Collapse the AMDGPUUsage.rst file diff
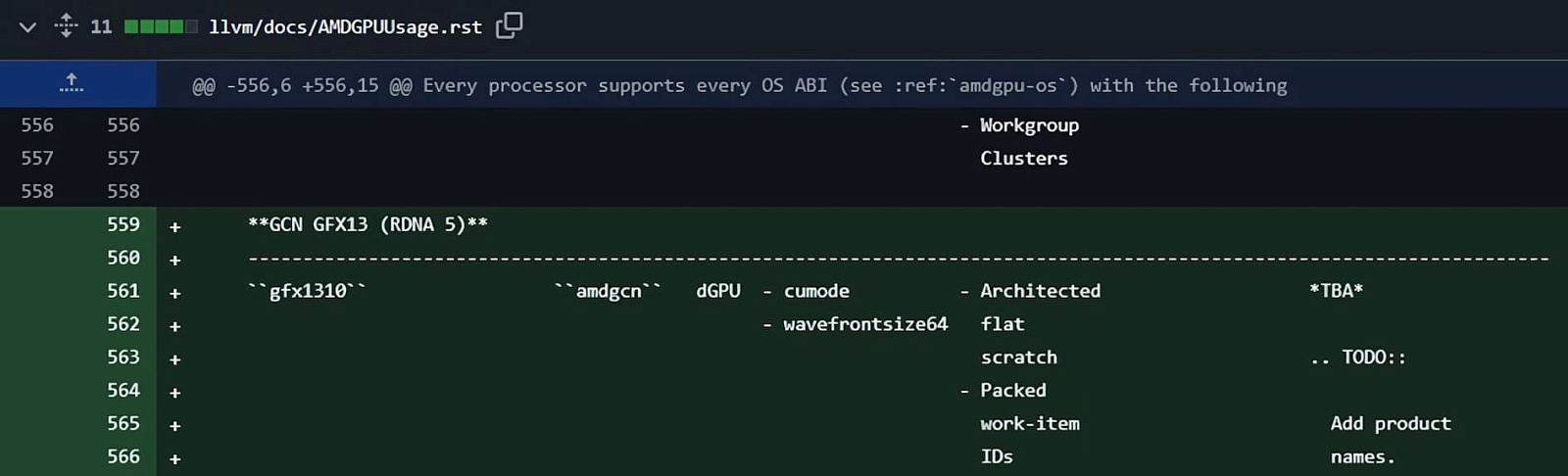Image resolution: width=1568 pixels, height=476 pixels. coord(27,26)
